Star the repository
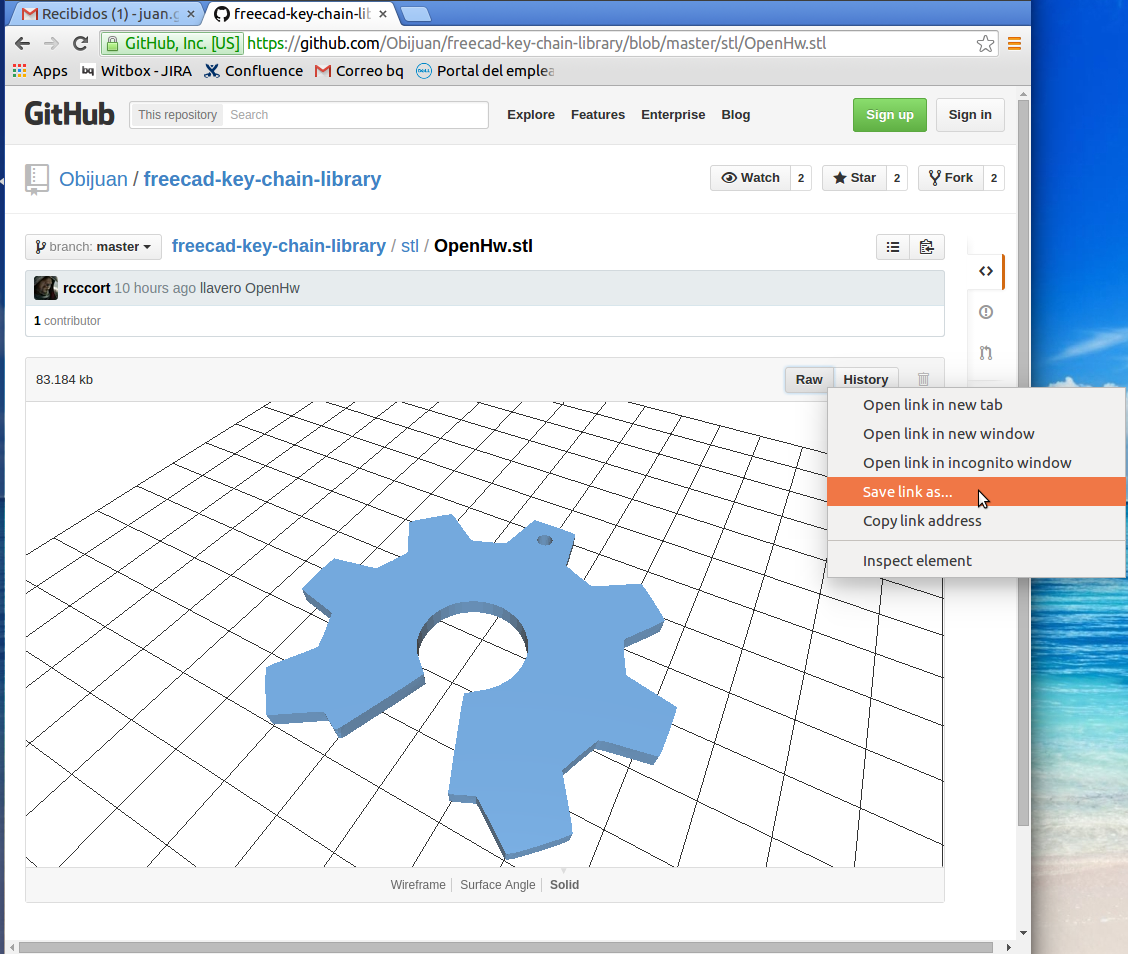Screen dimensions: 1128x954 click(x=854, y=178)
